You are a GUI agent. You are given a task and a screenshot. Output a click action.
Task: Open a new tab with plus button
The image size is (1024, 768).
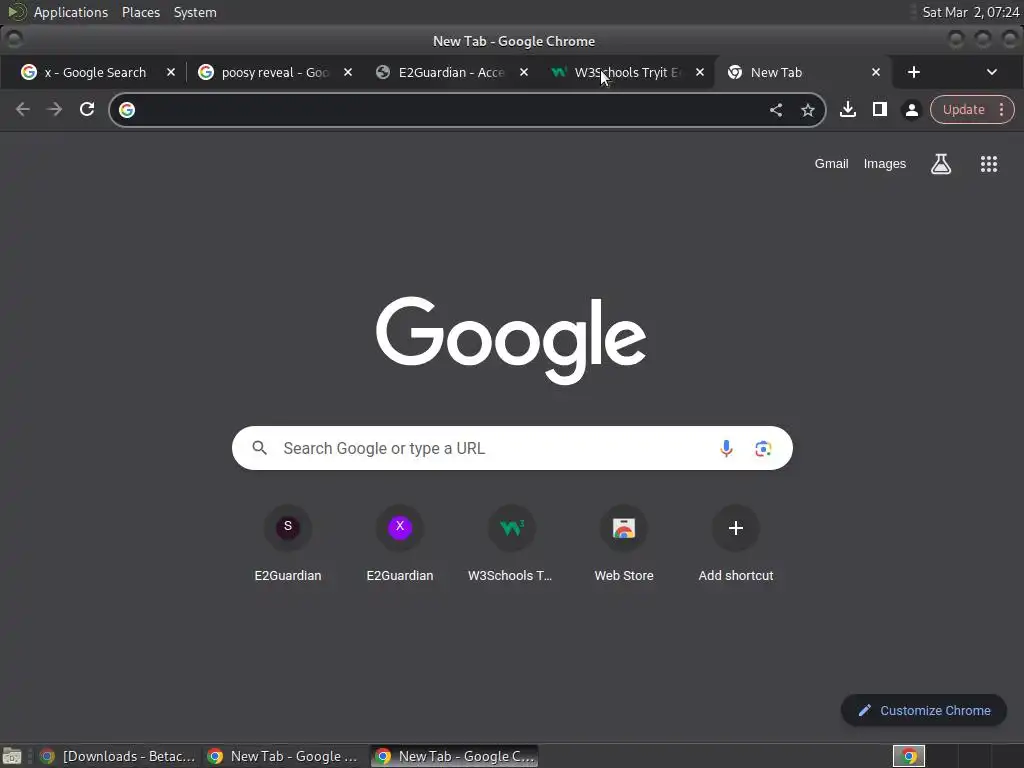(914, 72)
